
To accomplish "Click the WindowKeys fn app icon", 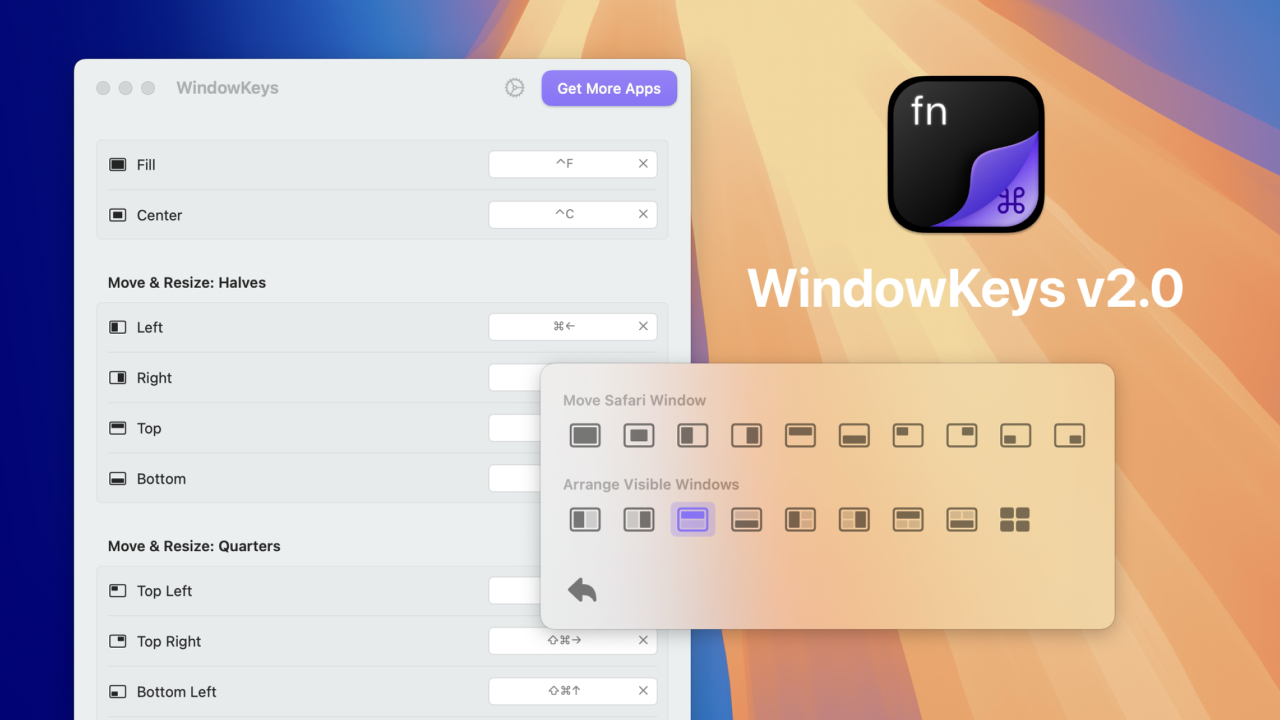I will (x=966, y=154).
